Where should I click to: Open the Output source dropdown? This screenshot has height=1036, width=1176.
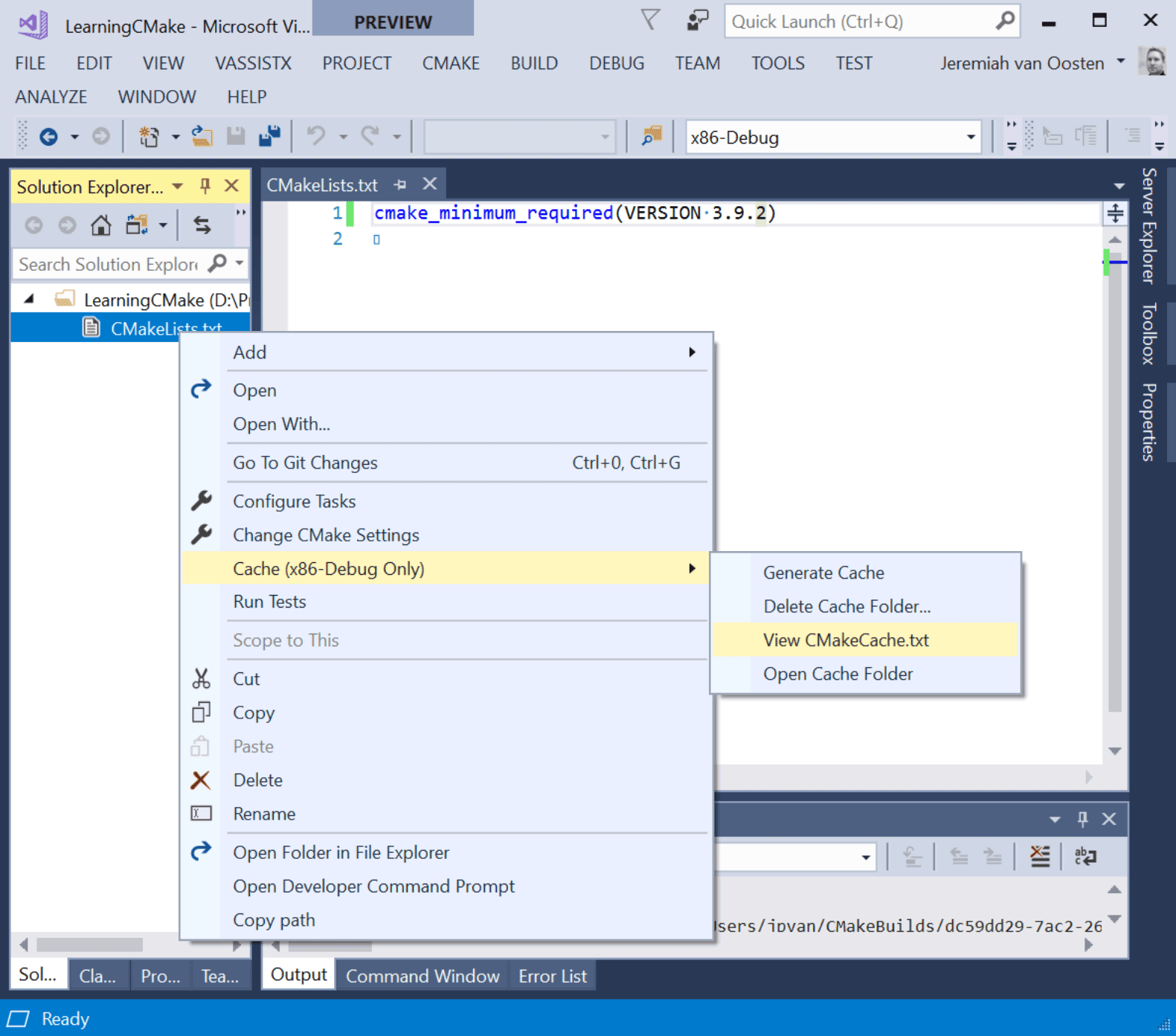tap(866, 858)
